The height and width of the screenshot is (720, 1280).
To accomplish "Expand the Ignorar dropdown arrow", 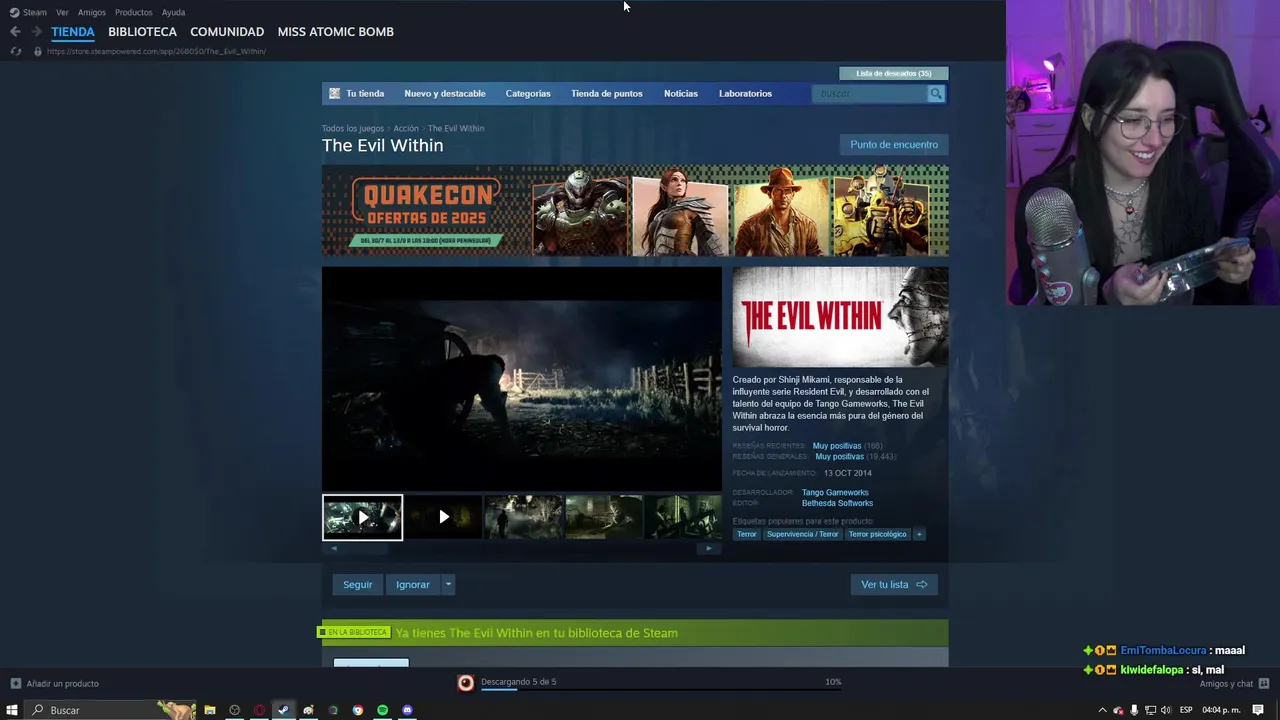I will (x=448, y=584).
